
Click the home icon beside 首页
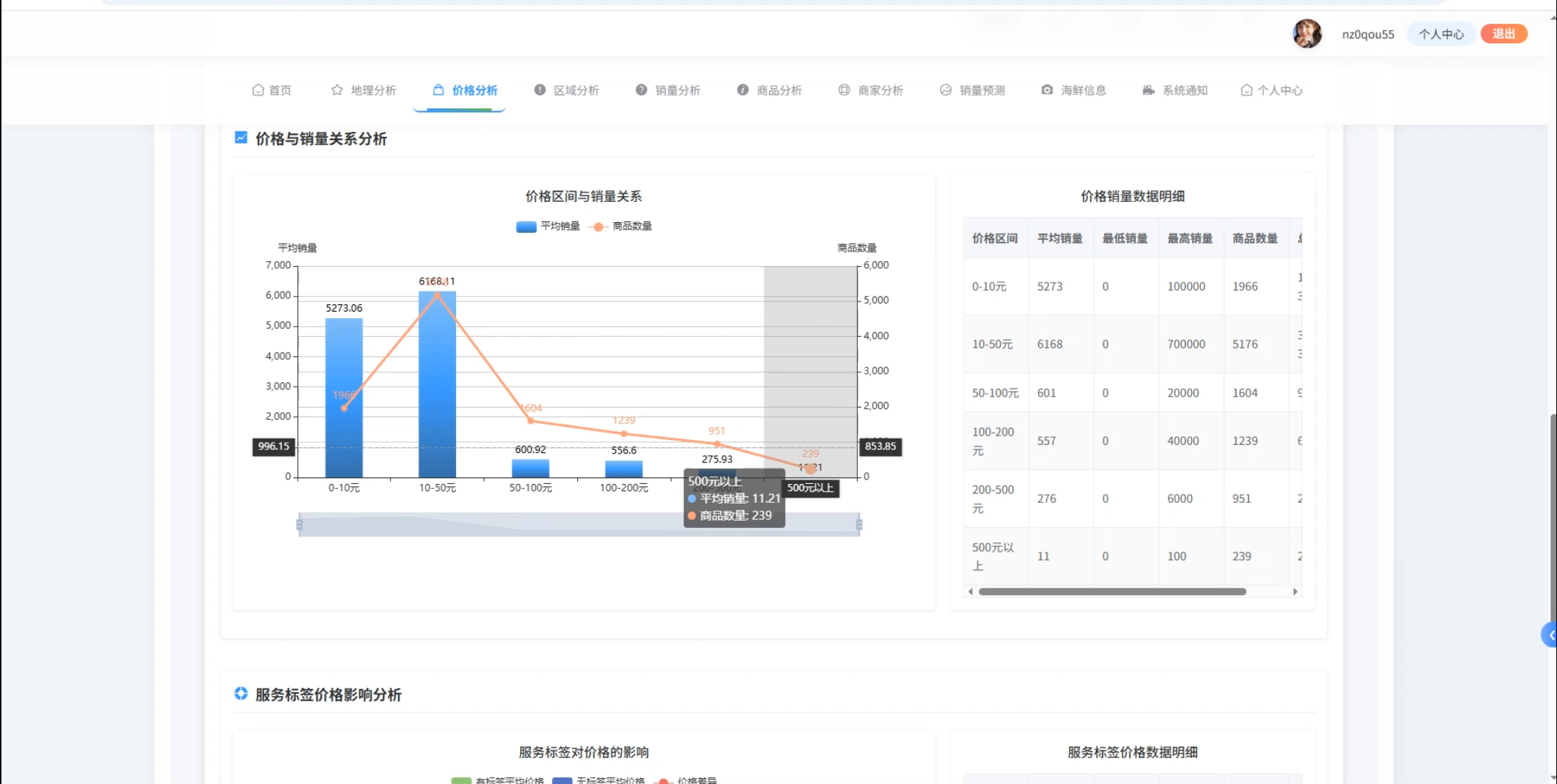[258, 90]
